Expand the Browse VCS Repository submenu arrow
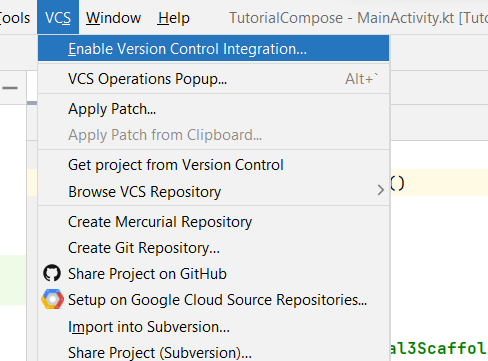Image resolution: width=488 pixels, height=361 pixels. (x=381, y=190)
